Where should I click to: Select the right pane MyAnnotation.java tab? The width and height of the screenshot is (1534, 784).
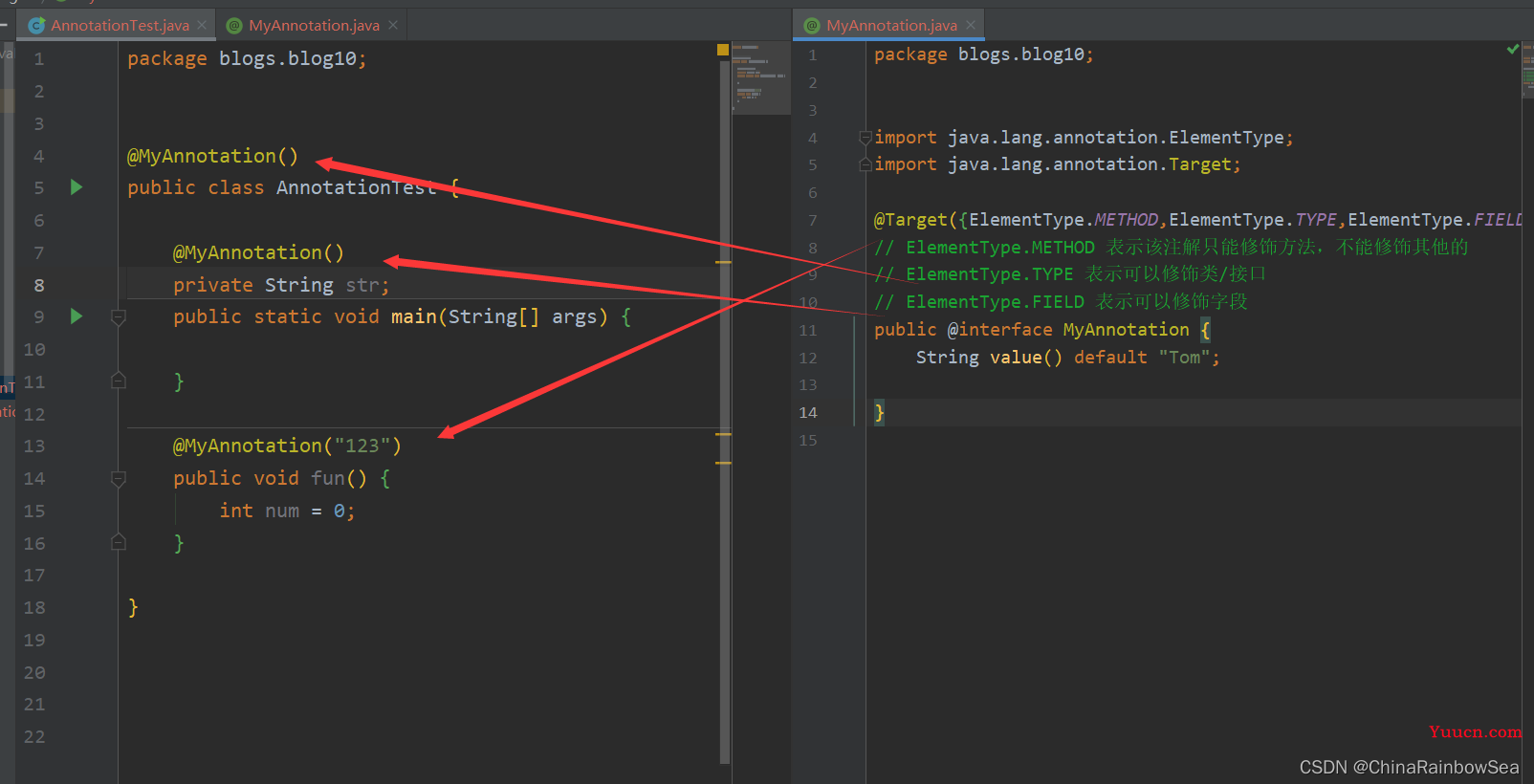tap(891, 25)
